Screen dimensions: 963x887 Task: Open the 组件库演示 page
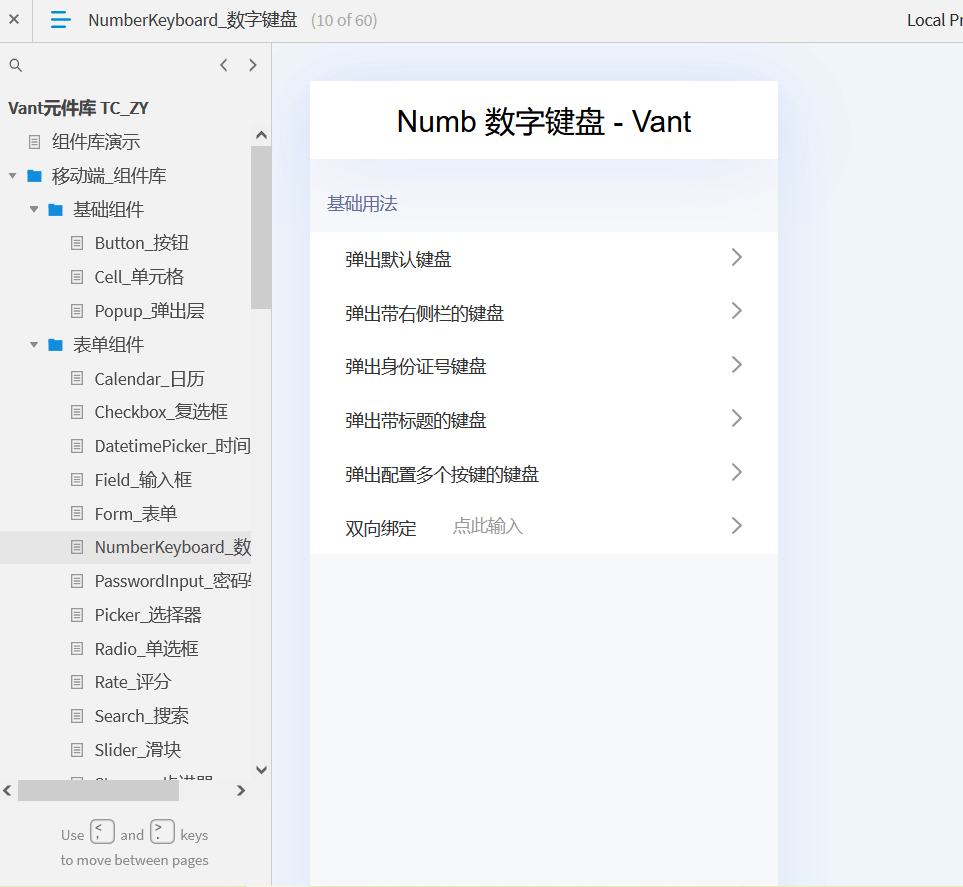pos(96,142)
